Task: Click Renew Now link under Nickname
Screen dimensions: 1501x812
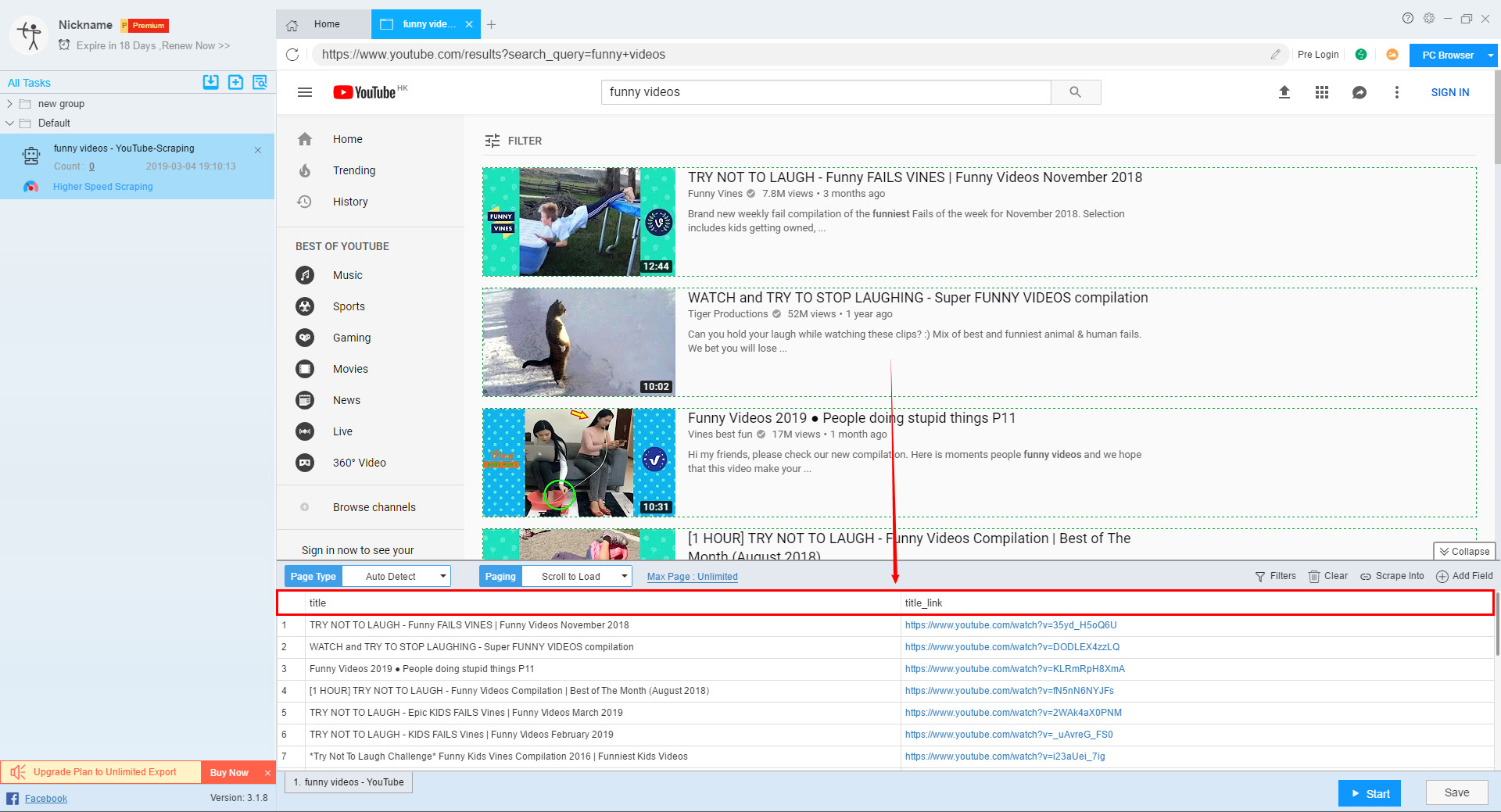Action: (x=195, y=46)
